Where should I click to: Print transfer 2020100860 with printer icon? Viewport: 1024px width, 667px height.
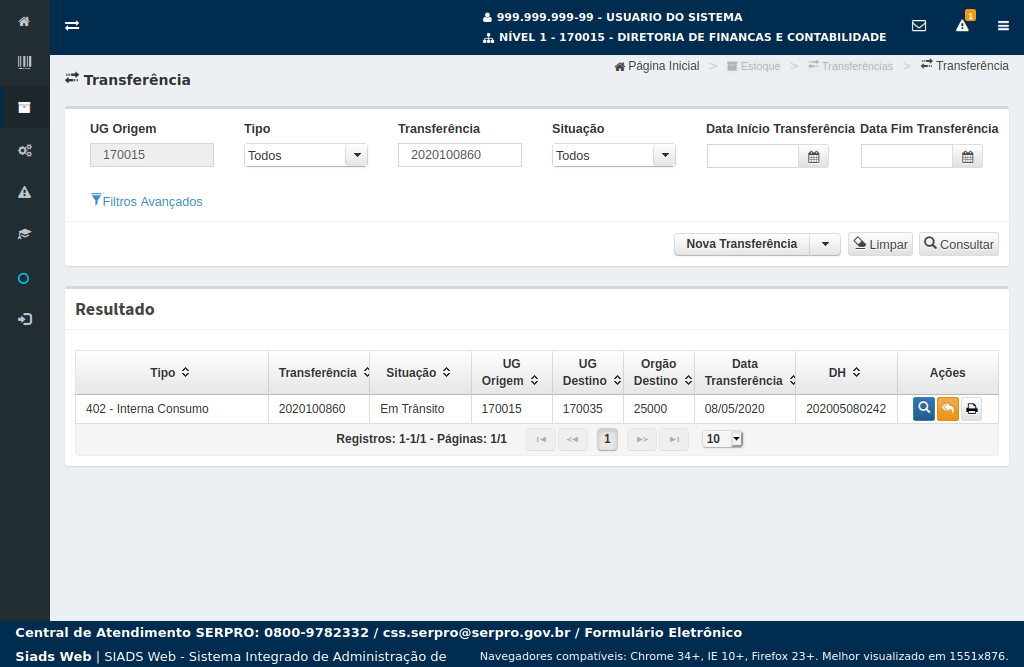(x=972, y=409)
